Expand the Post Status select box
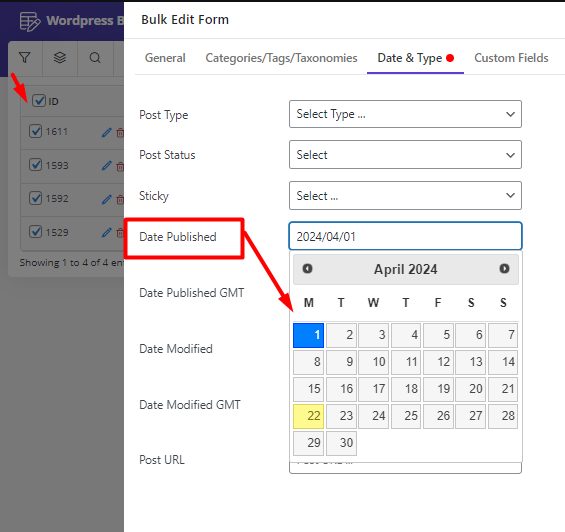The image size is (565, 532). tap(405, 155)
